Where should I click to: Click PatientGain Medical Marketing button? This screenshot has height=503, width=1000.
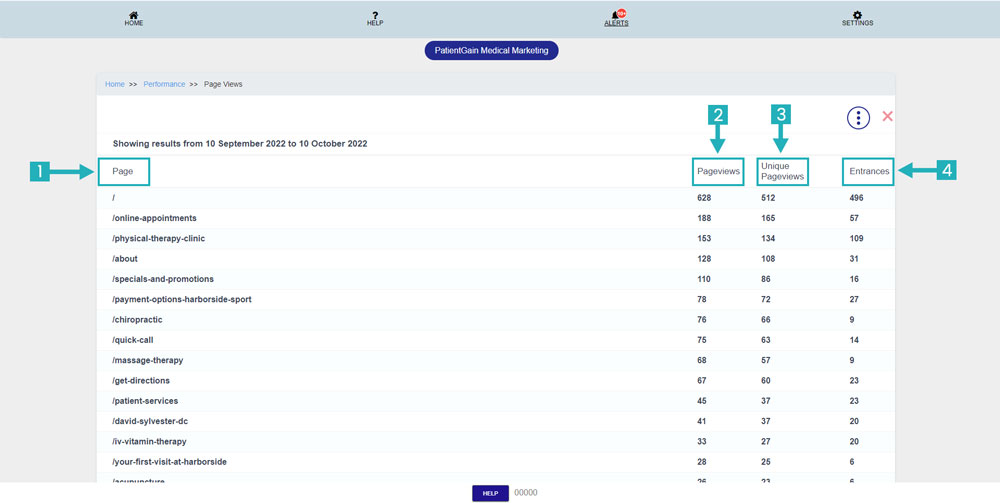492,50
